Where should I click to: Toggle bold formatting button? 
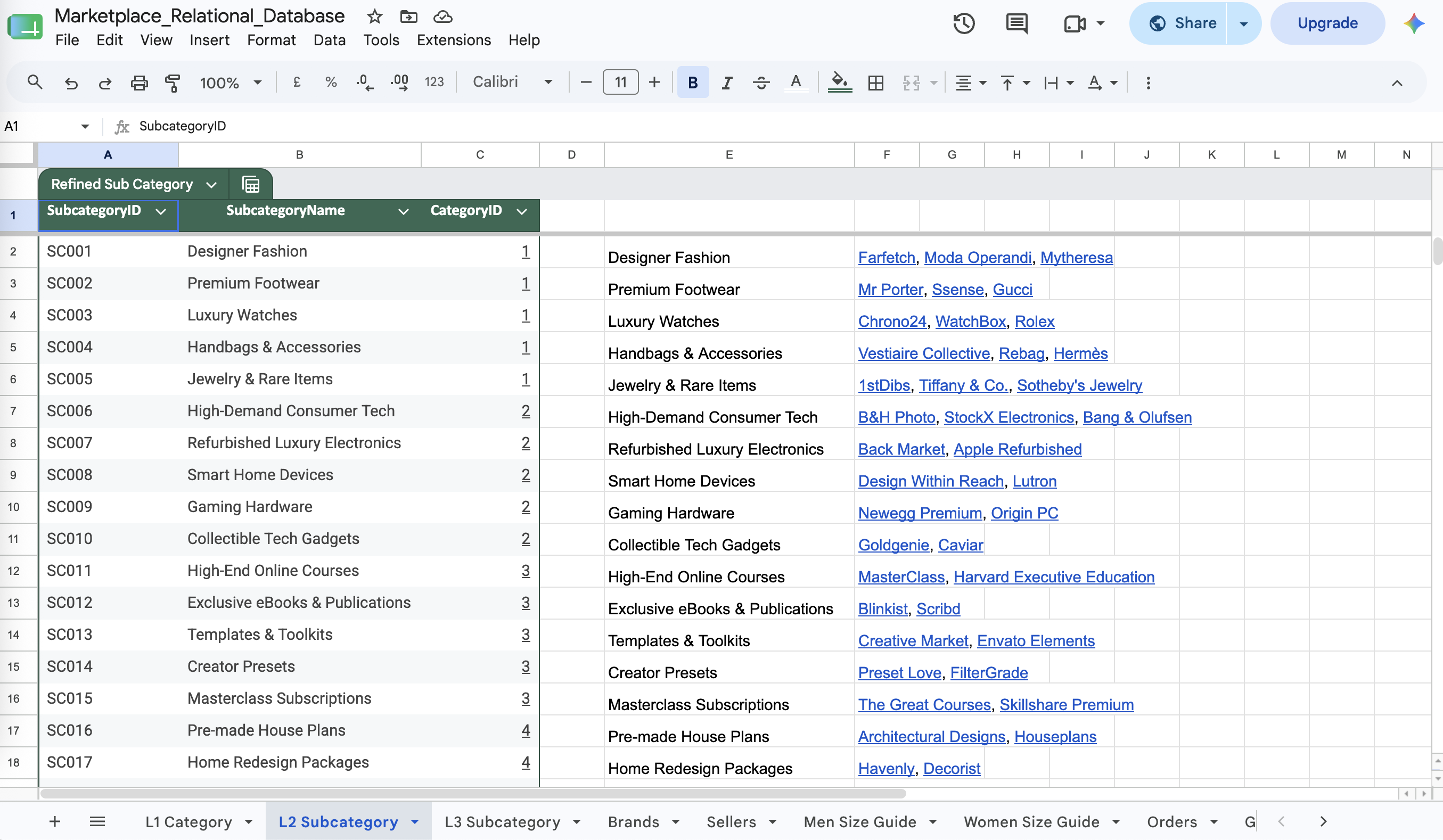[x=692, y=83]
